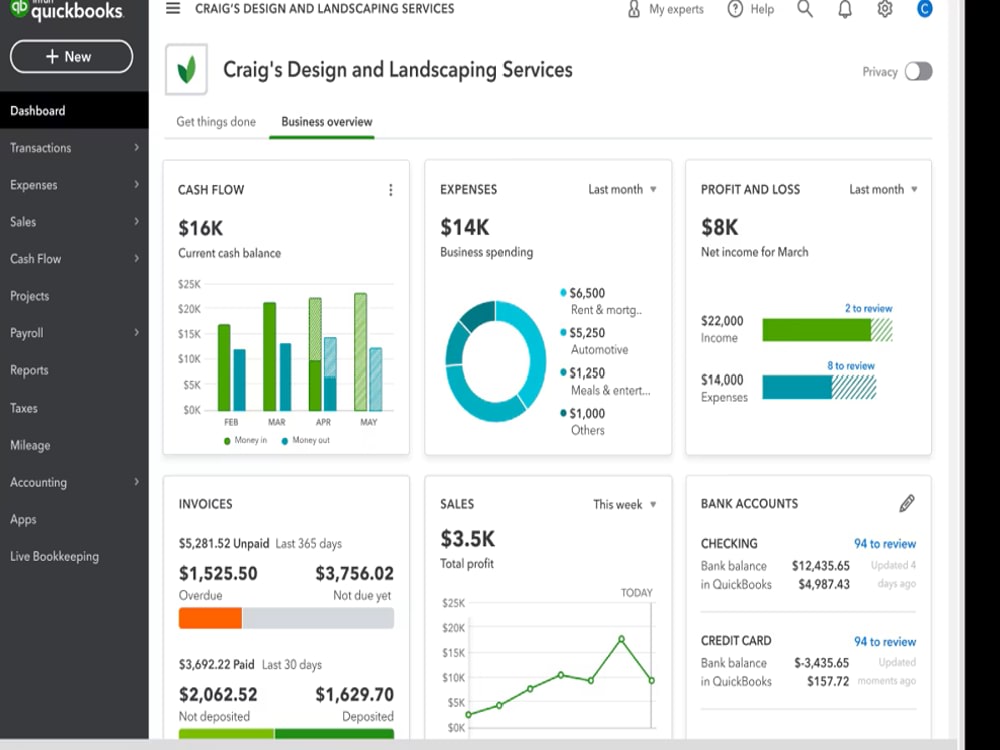Click the sales chart peak data point
This screenshot has height=750, width=1000.
[x=621, y=638]
